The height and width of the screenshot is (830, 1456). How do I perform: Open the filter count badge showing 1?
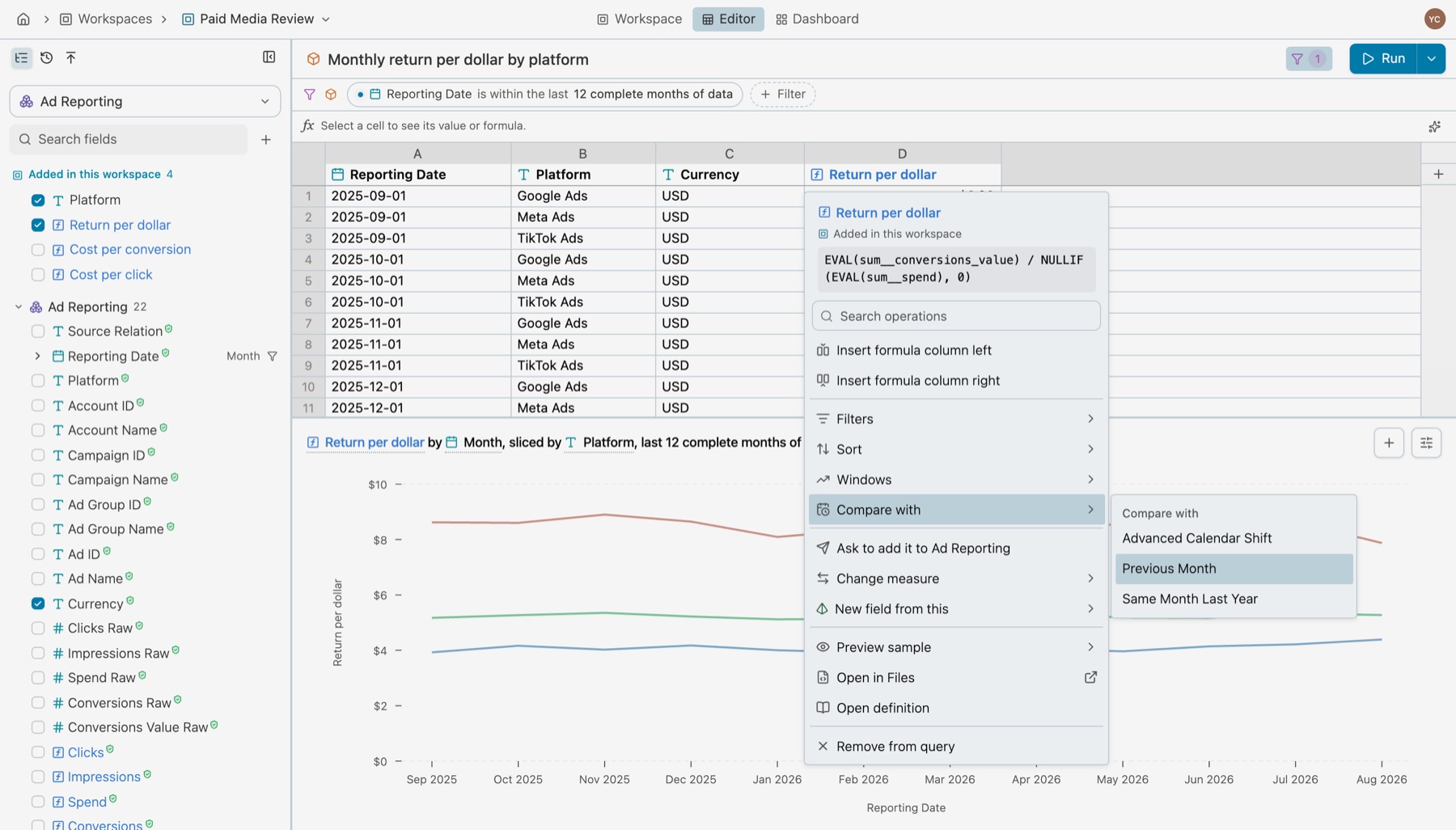1308,58
